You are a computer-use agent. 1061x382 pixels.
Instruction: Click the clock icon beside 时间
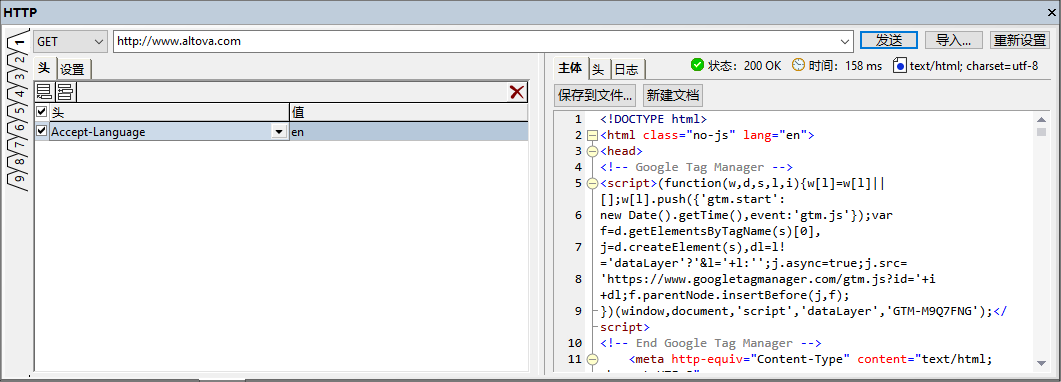click(798, 65)
